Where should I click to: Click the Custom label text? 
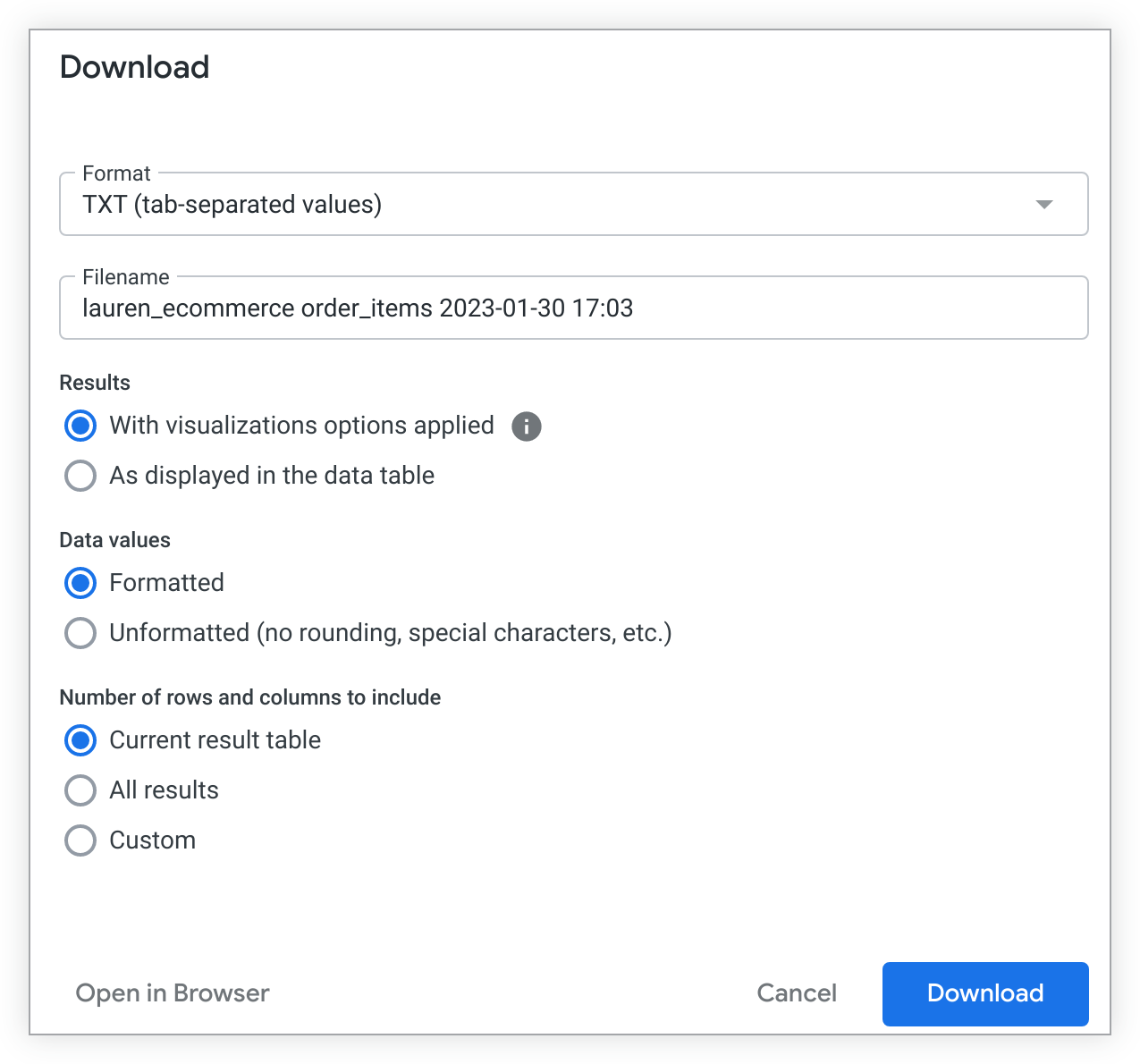pyautogui.click(x=152, y=840)
